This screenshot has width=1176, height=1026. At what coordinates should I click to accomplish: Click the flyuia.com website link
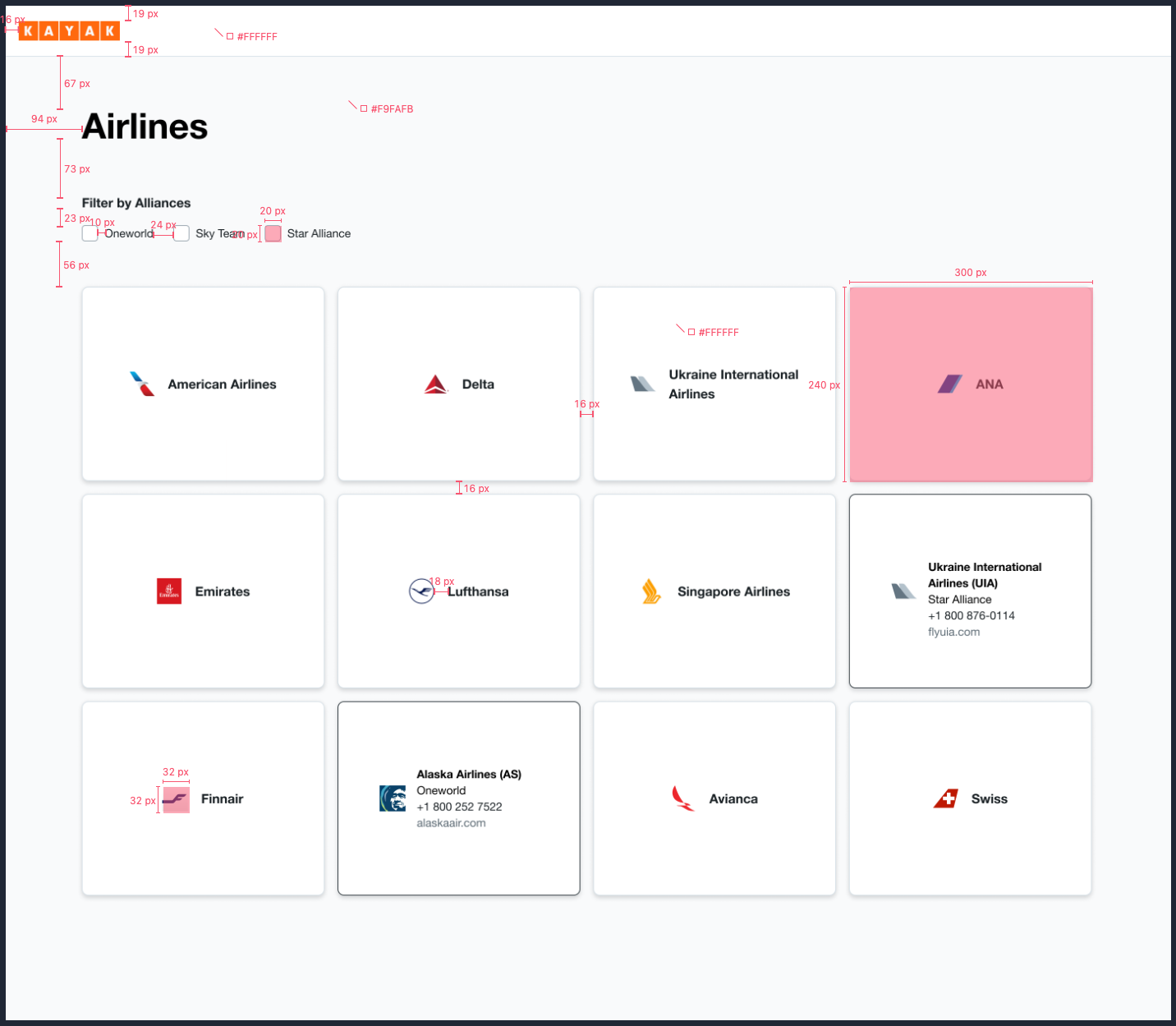point(953,632)
